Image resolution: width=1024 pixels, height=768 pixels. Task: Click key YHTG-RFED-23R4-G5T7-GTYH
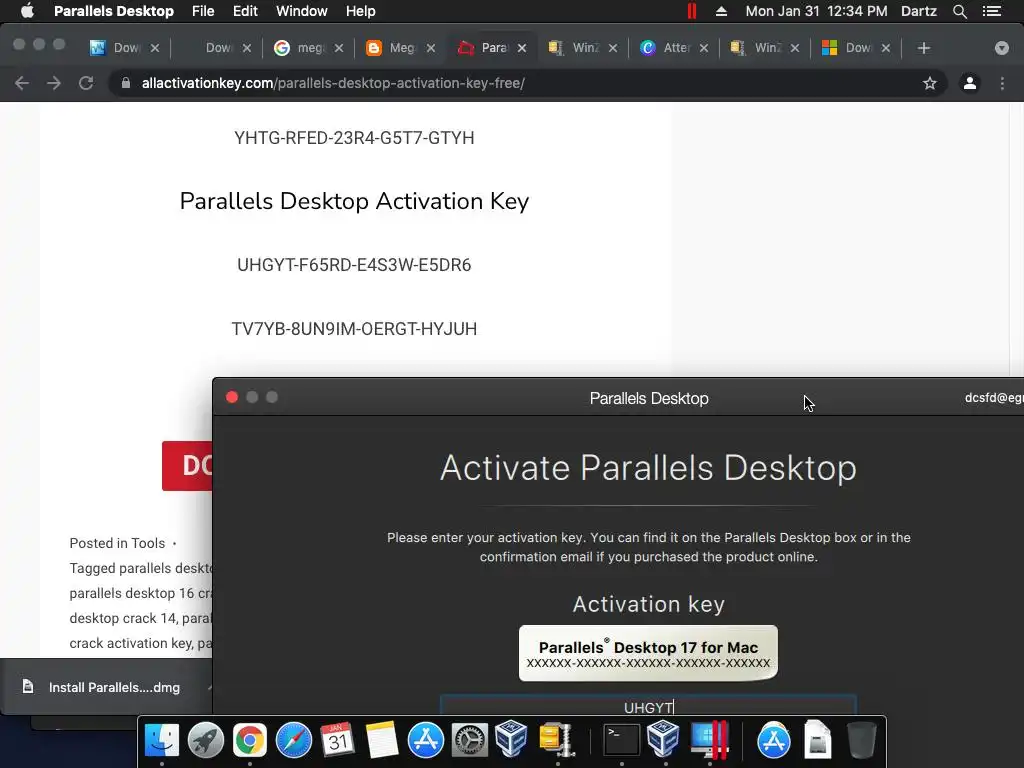click(x=354, y=138)
